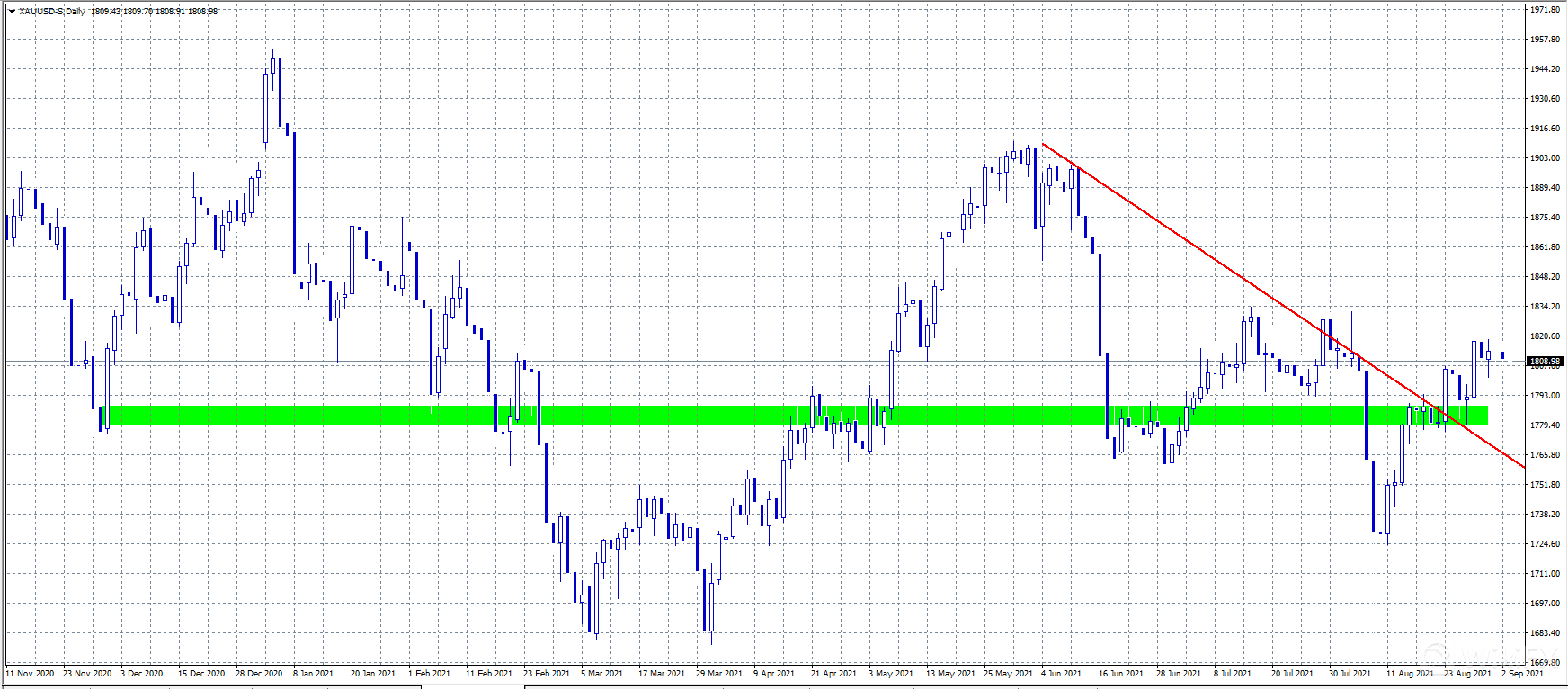Click the 5 Mar 2021 date label
Screen dimensions: 1568x689
(x=601, y=673)
